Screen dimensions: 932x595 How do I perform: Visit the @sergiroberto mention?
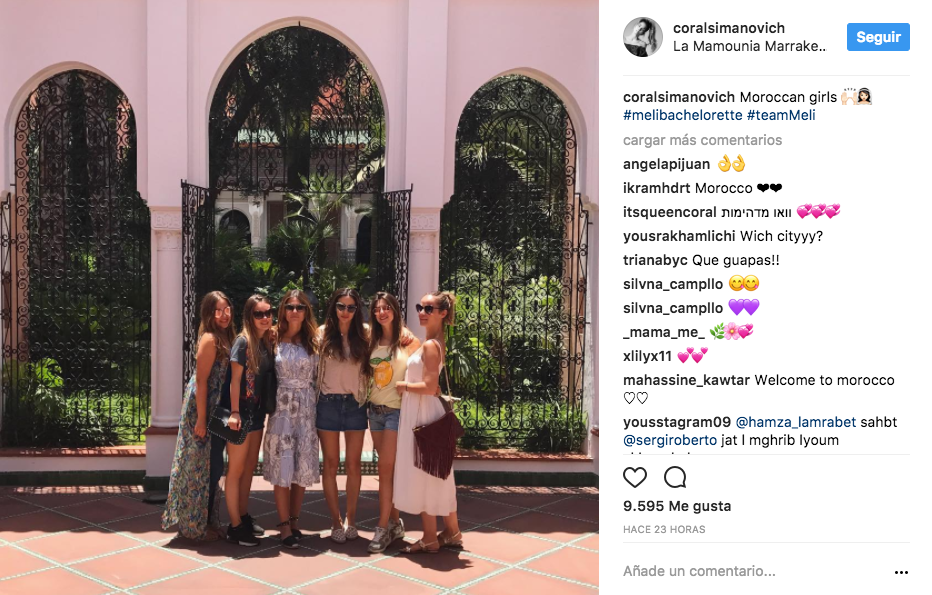coord(670,440)
